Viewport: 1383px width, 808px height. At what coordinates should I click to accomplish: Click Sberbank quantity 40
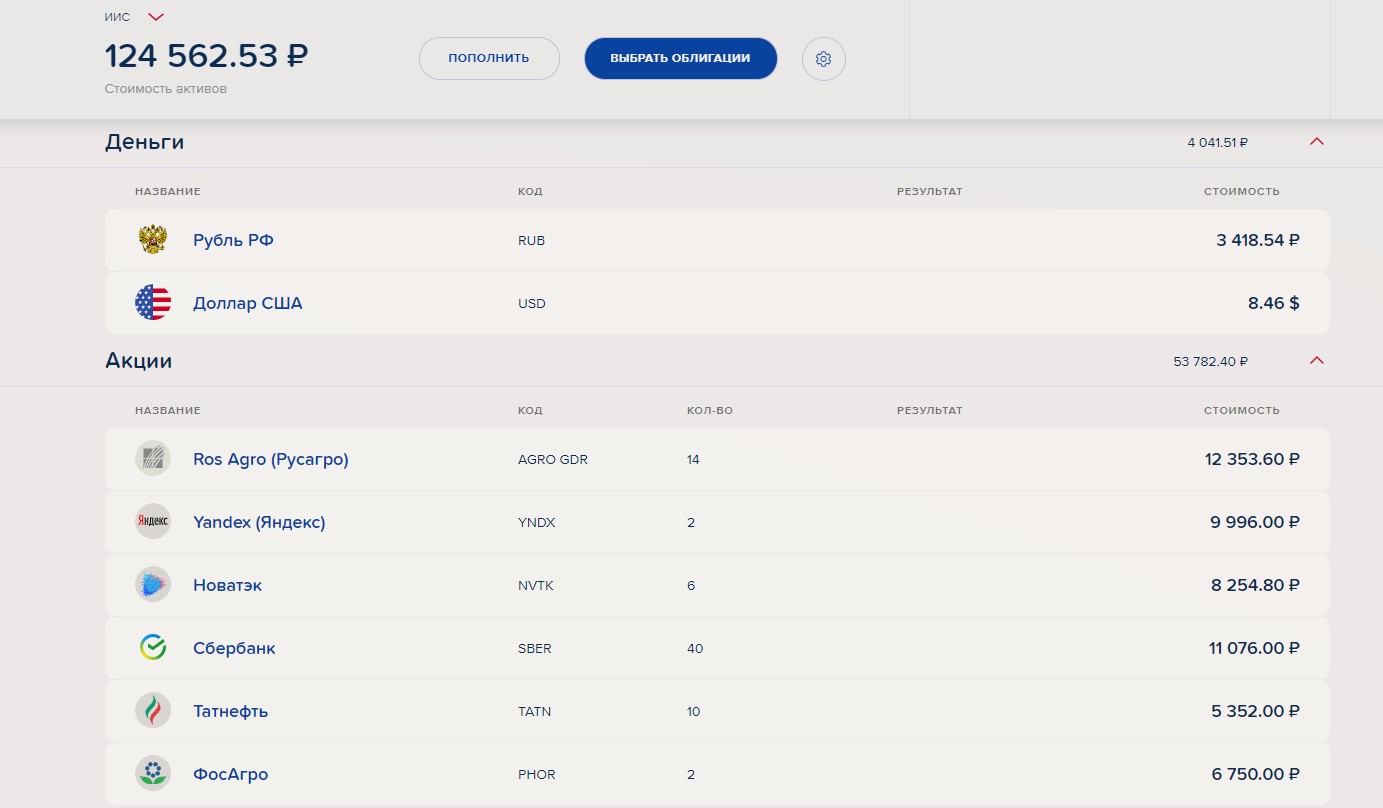coord(695,649)
